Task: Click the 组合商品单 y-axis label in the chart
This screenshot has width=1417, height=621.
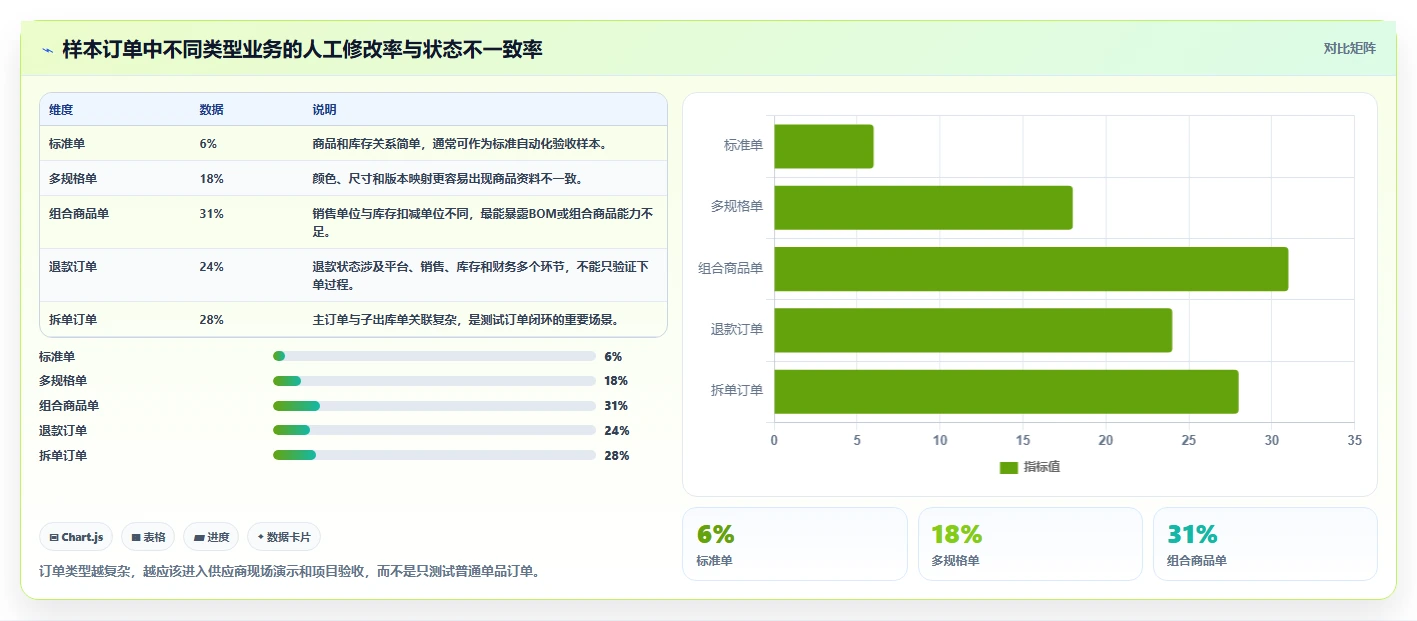Action: point(731,268)
